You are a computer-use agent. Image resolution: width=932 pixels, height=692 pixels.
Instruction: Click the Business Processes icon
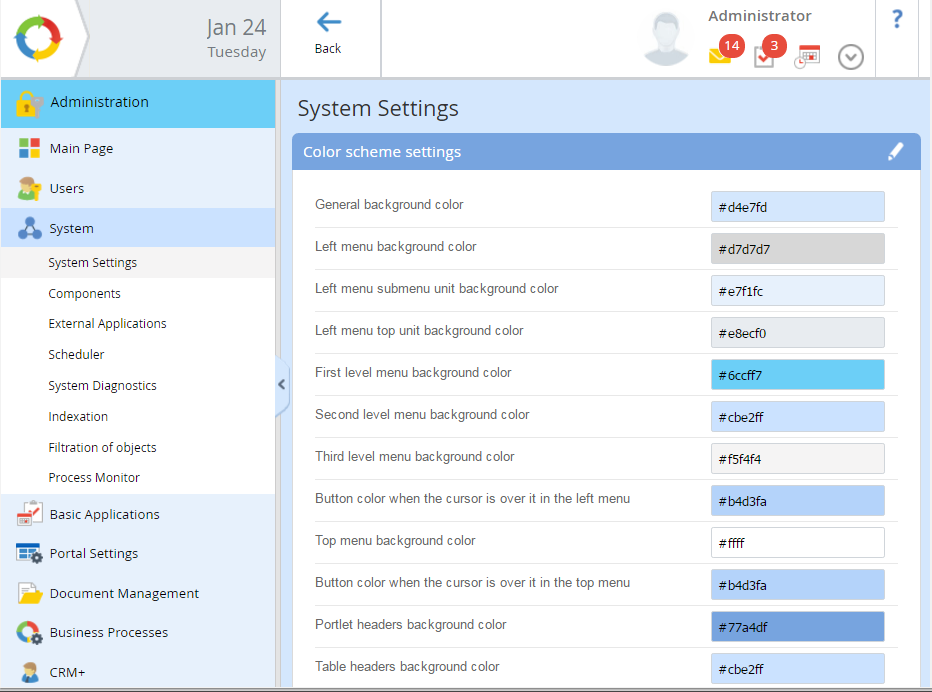tap(30, 633)
